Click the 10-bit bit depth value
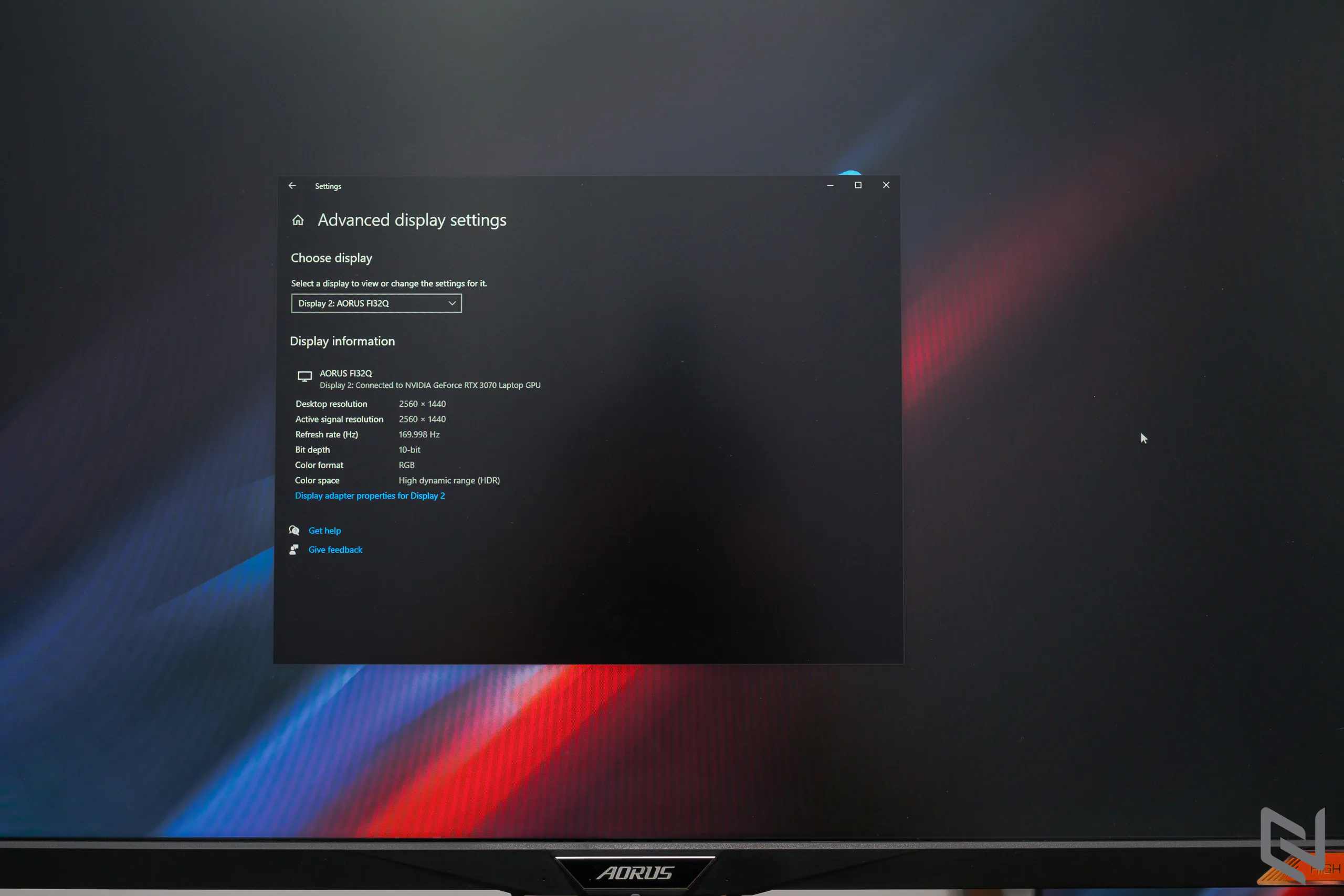The image size is (1344, 896). click(x=409, y=450)
